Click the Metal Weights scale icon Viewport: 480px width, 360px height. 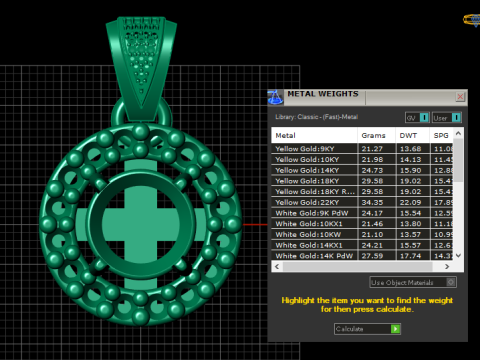275,97
